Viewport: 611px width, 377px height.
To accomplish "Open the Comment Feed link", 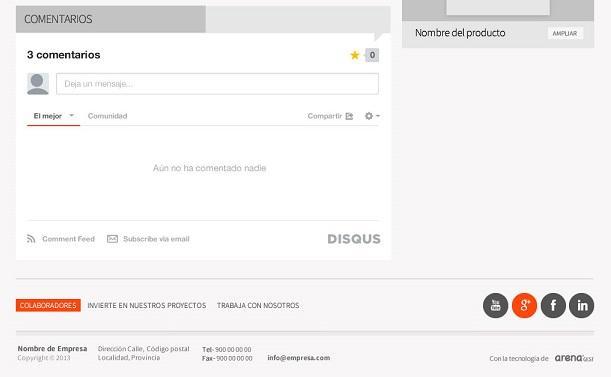I will 69,239.
